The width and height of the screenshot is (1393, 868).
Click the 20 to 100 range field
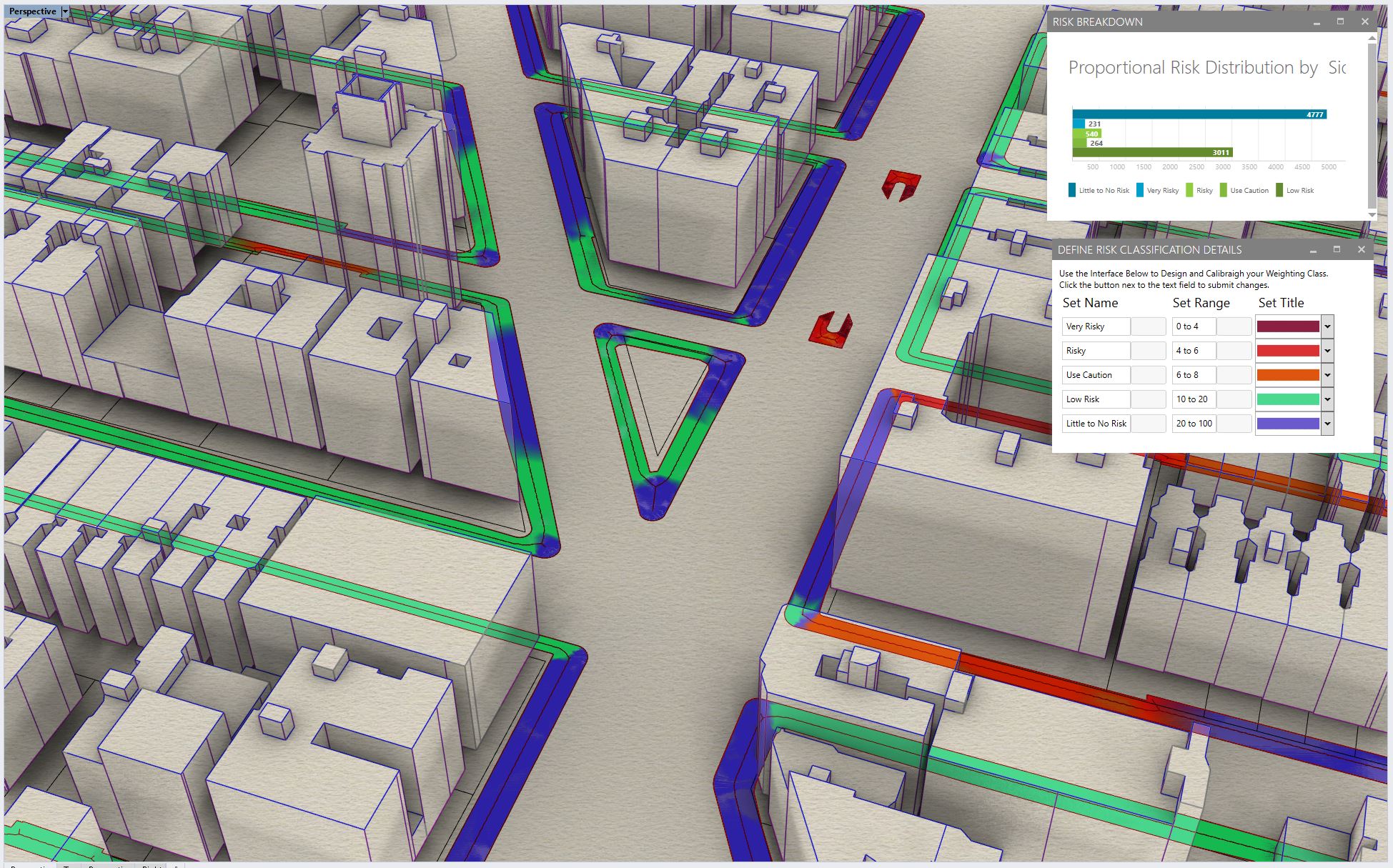[1194, 424]
